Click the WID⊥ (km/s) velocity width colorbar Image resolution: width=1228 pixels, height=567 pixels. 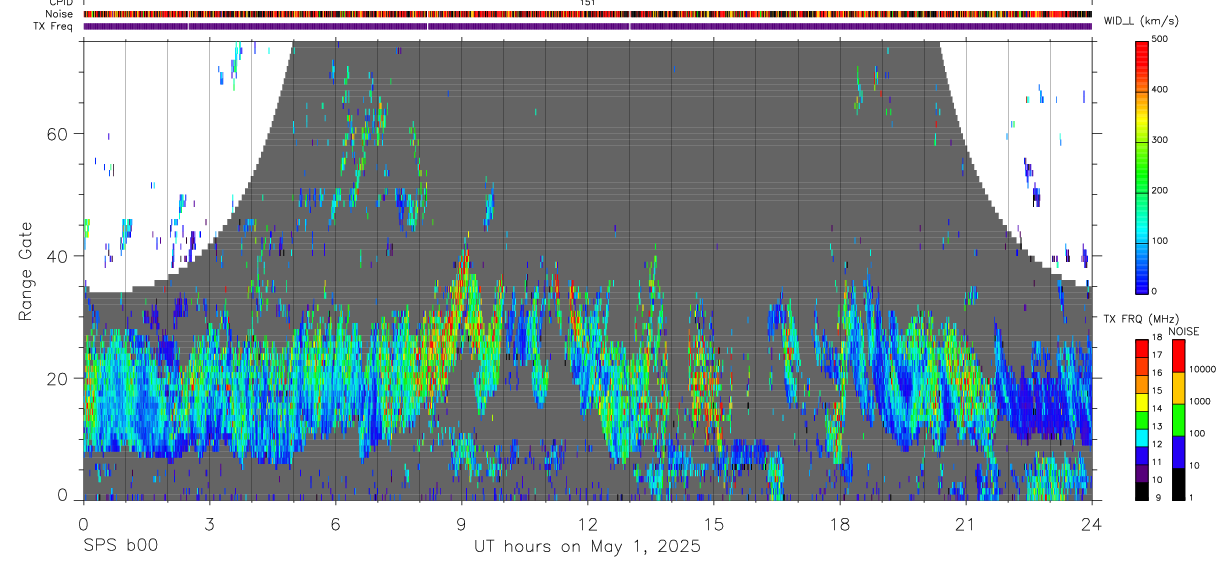tap(1143, 166)
